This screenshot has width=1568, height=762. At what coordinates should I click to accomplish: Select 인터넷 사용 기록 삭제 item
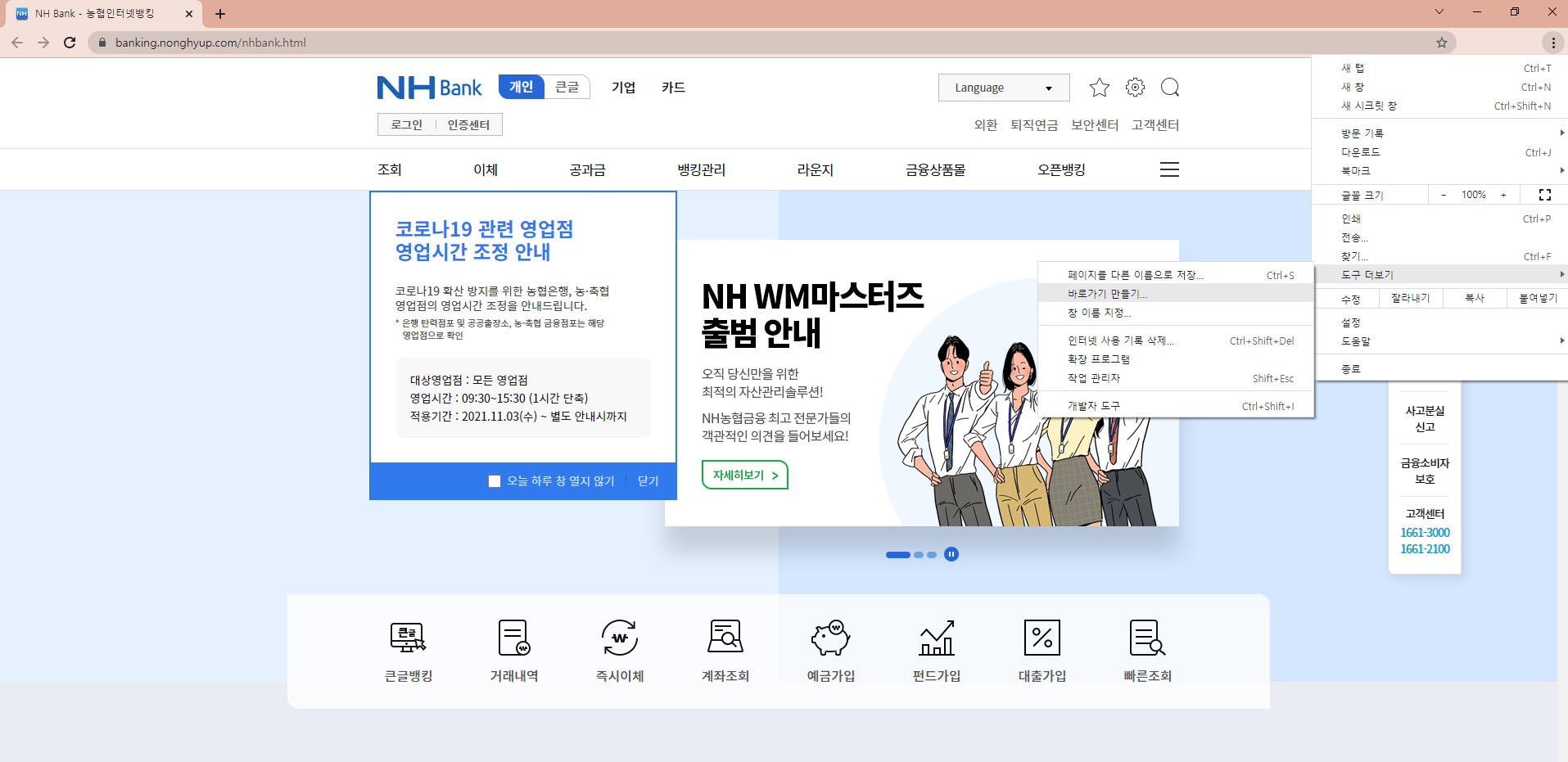(x=1176, y=340)
